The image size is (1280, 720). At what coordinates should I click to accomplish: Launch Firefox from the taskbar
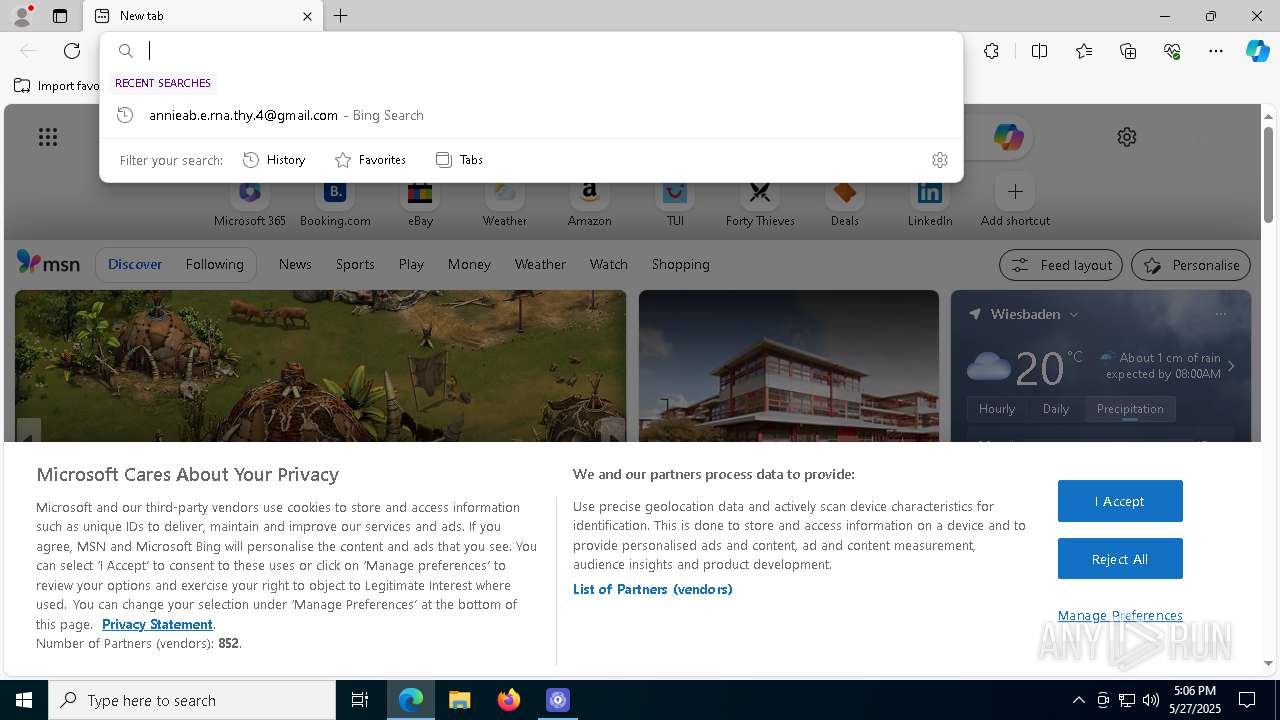pos(509,700)
